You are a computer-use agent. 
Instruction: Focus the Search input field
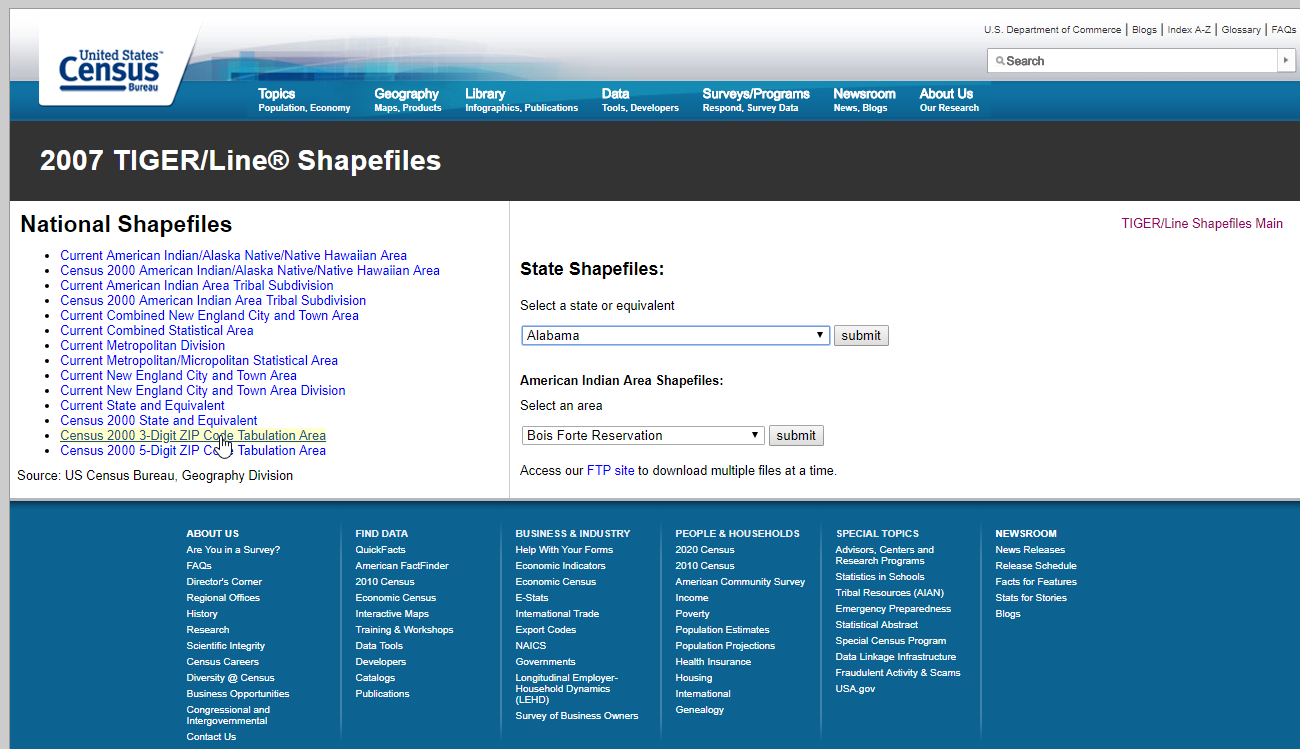point(1133,61)
